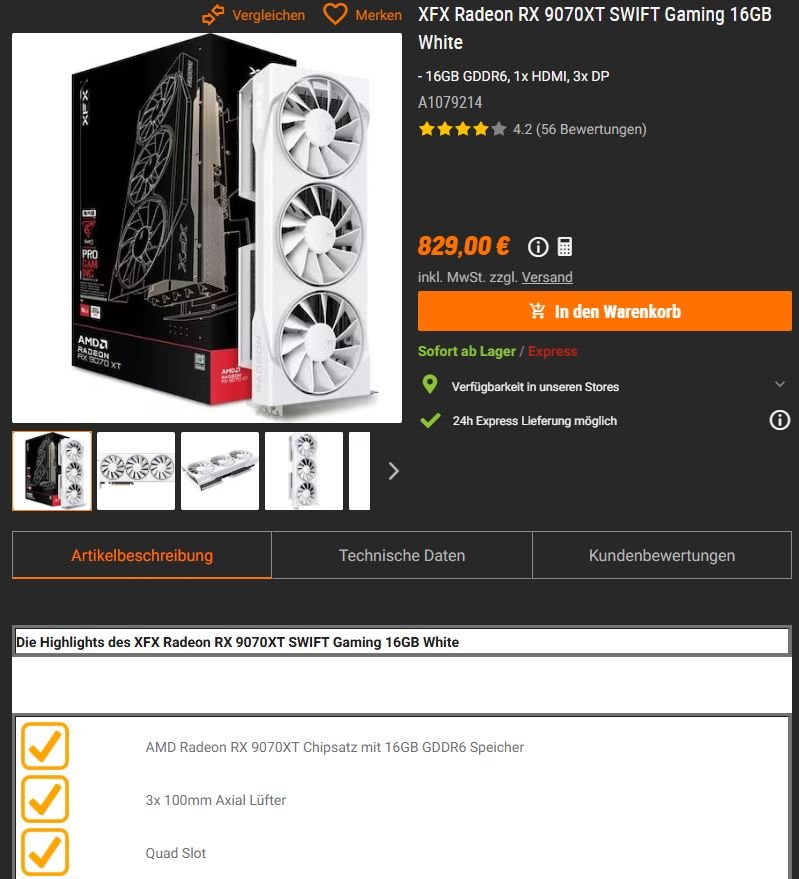Switch to the Technische Daten tab
Viewport: 799px width, 879px height.
tap(402, 555)
